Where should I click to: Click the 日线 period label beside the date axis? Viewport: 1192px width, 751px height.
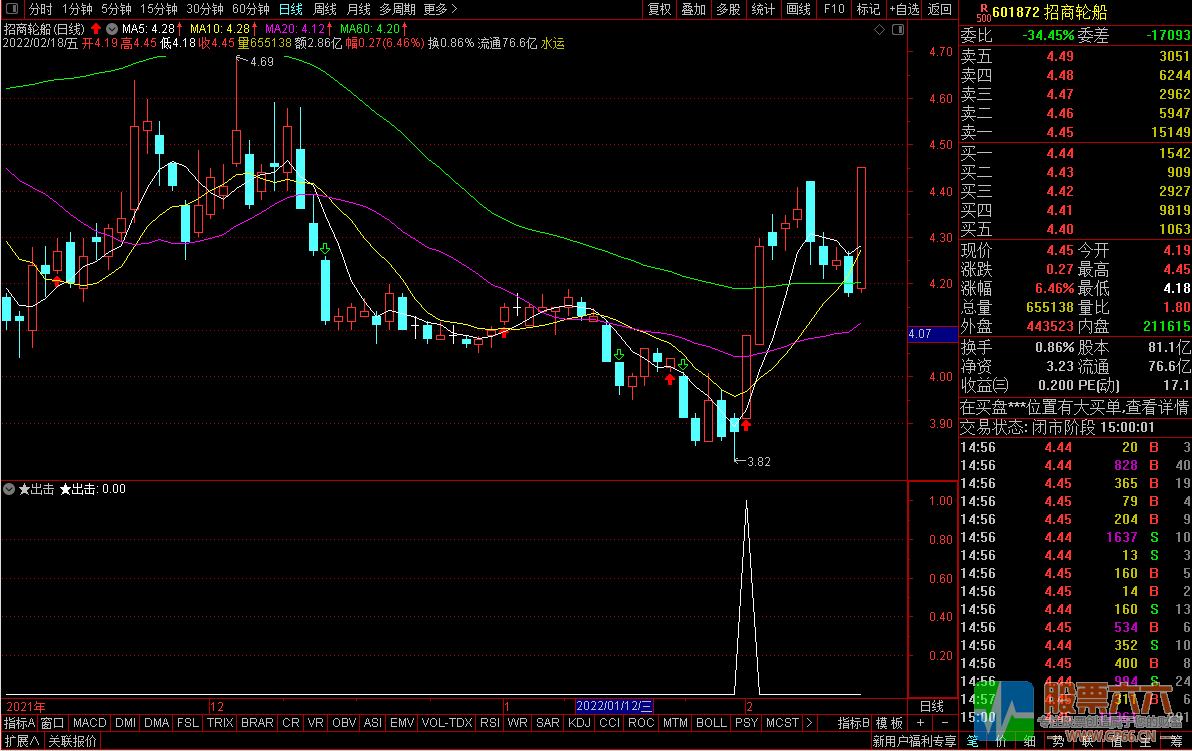(933, 706)
